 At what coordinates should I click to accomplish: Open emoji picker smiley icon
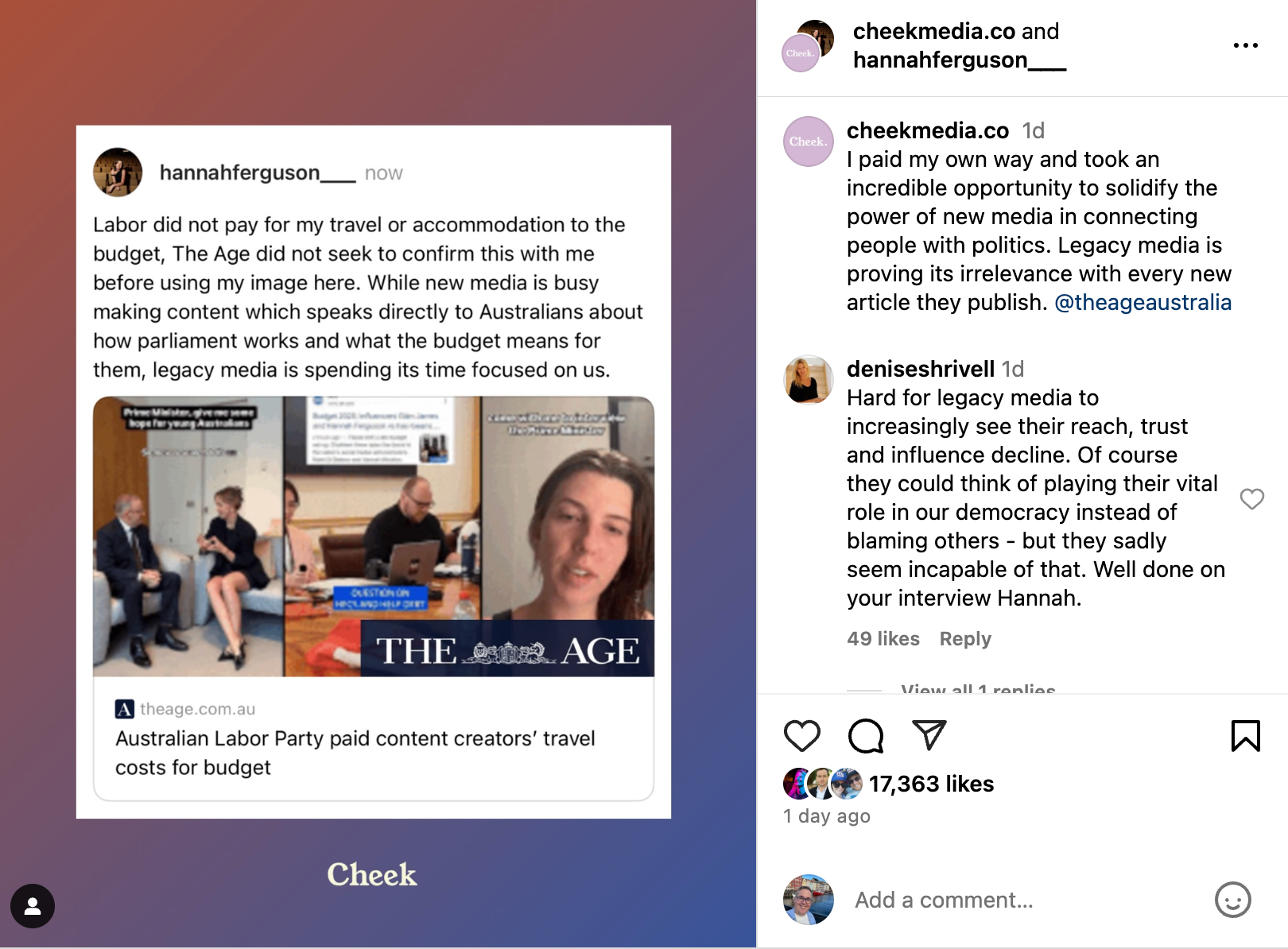(1232, 900)
